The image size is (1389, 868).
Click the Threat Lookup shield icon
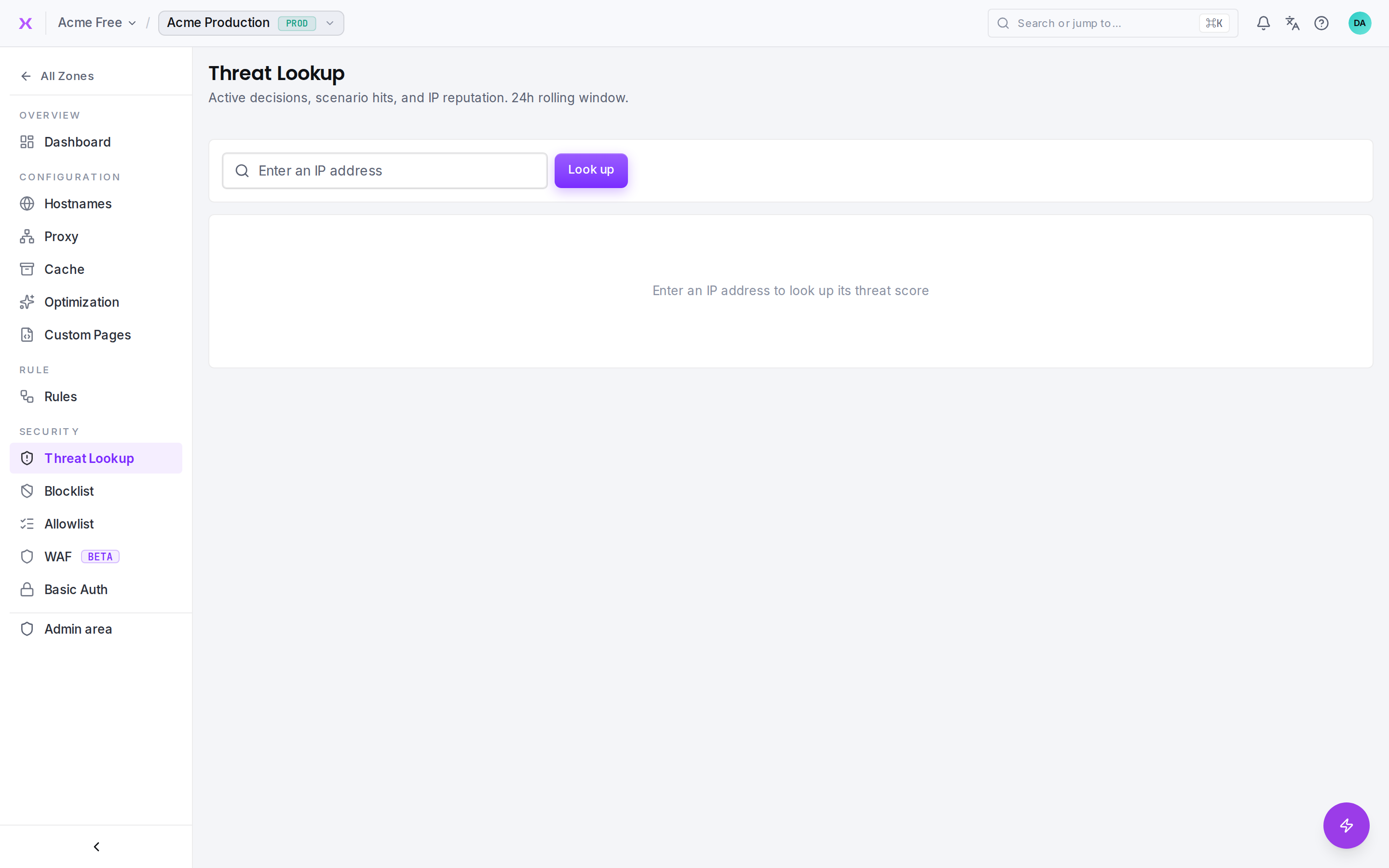(x=27, y=458)
